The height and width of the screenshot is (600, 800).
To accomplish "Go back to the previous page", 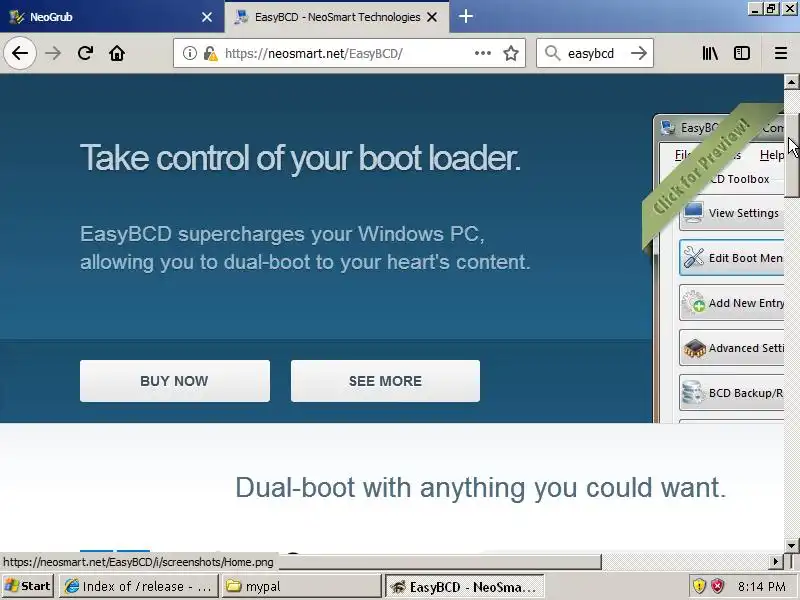I will [20, 53].
